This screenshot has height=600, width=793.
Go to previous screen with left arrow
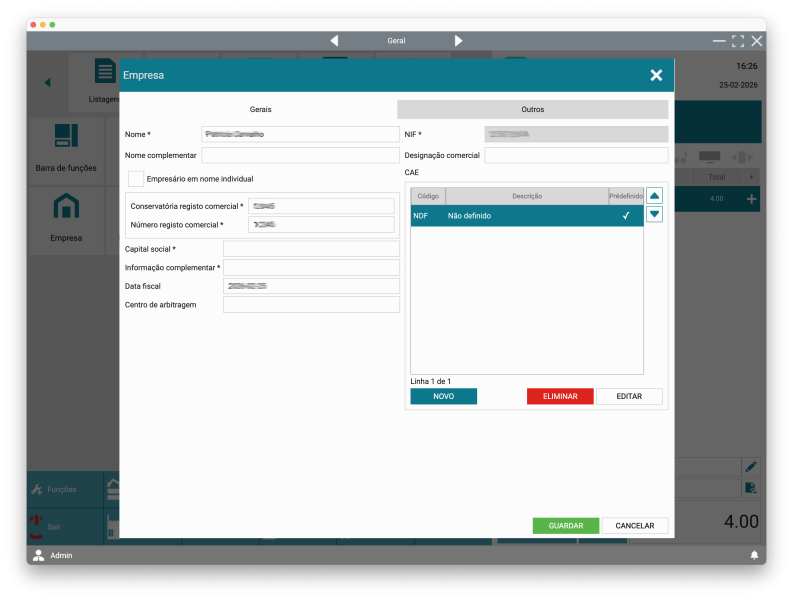point(334,41)
